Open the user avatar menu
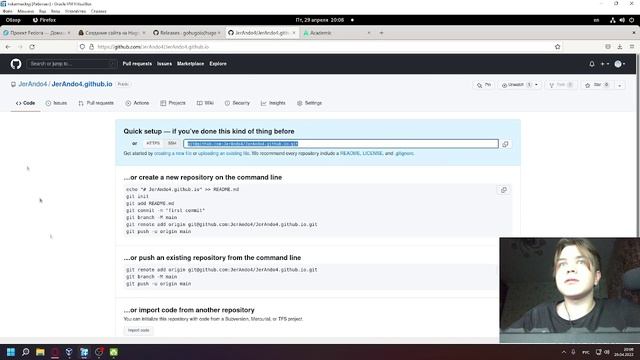Image resolution: width=640 pixels, height=360 pixels. pos(620,64)
